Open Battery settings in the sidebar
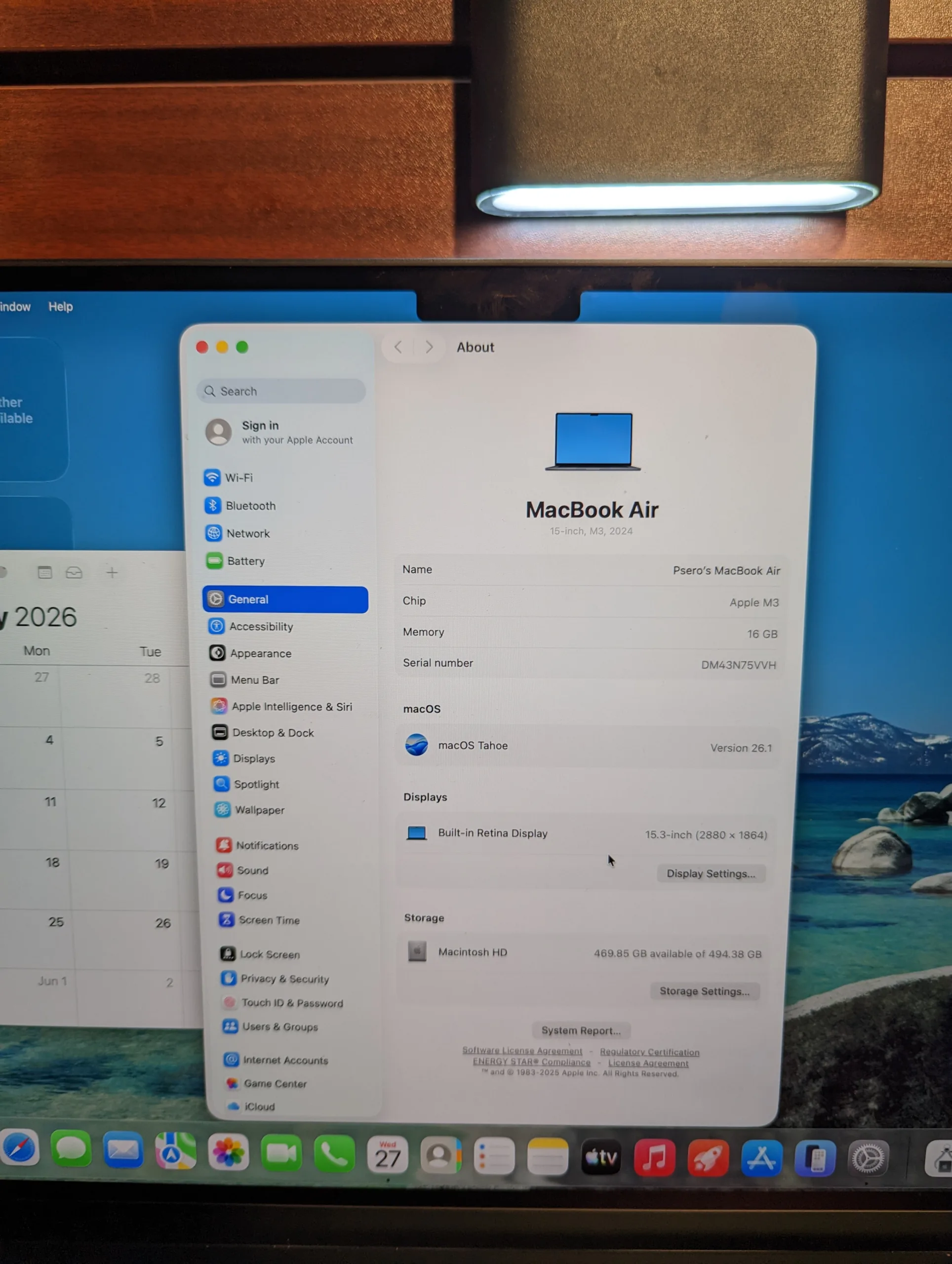952x1264 pixels. [236, 561]
